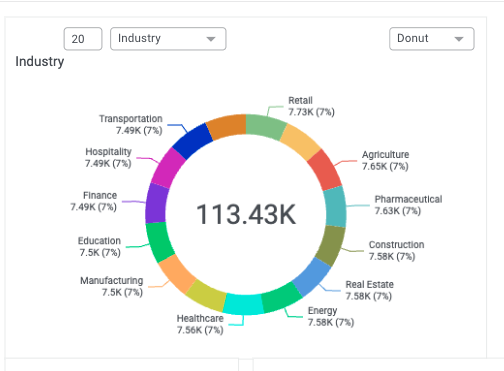Select the dark blue Transportation segment
This screenshot has height=371, width=504.
point(193,141)
